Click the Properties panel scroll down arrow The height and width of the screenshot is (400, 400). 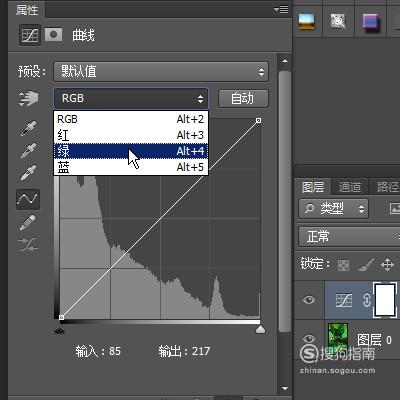tap(285, 388)
